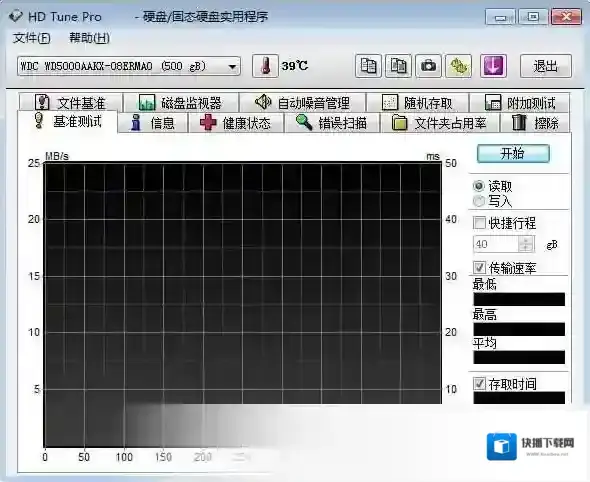Toggle the 传输速率 checkbox
This screenshot has height=482, width=590.
click(479, 268)
